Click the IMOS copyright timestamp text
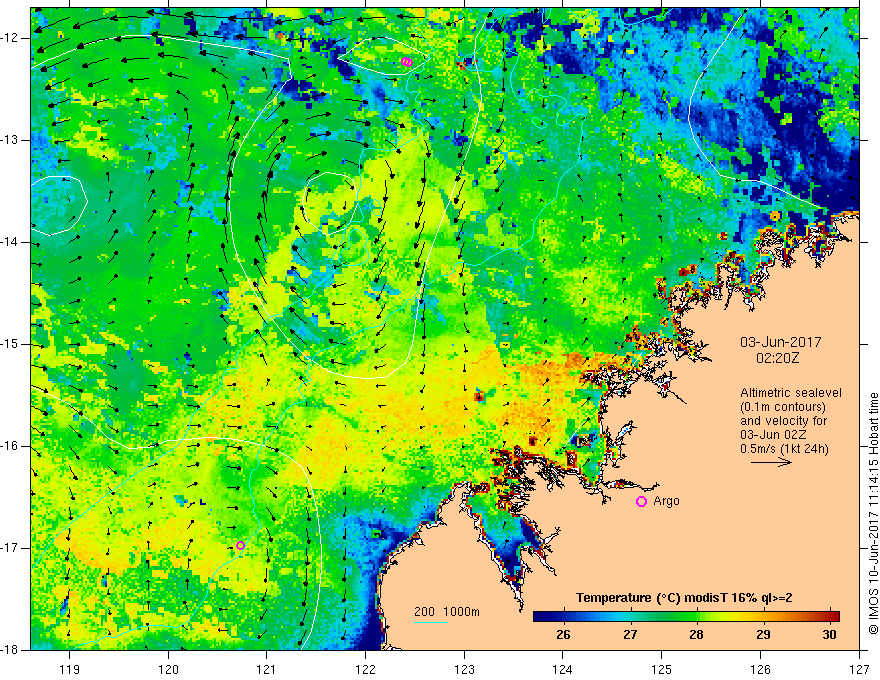Screen dimensions: 880x680 click(x=873, y=513)
